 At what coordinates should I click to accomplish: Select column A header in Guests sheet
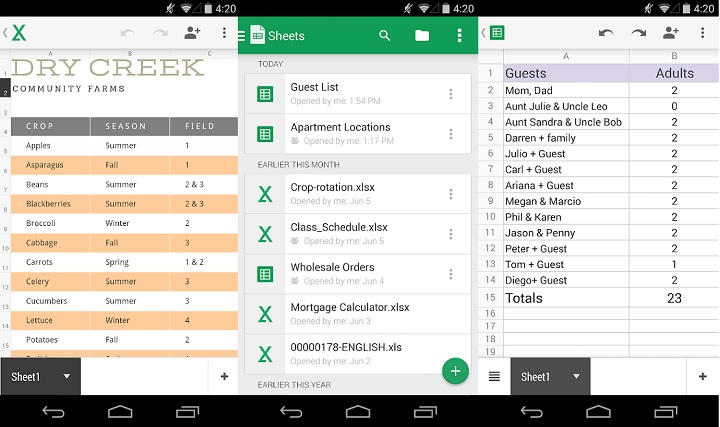(566, 56)
